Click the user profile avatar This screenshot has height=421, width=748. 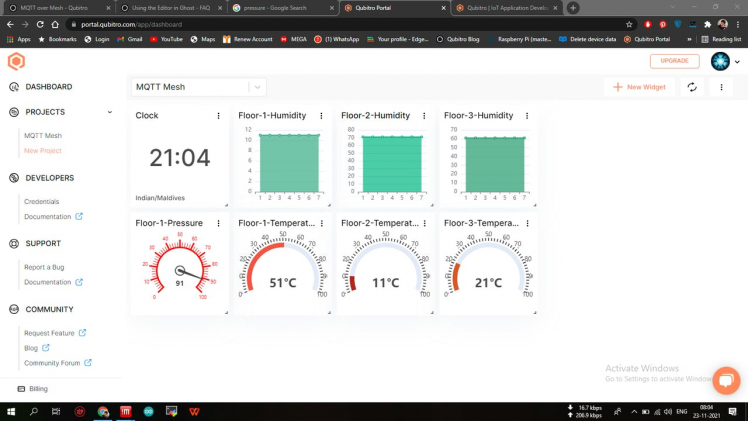click(720, 61)
